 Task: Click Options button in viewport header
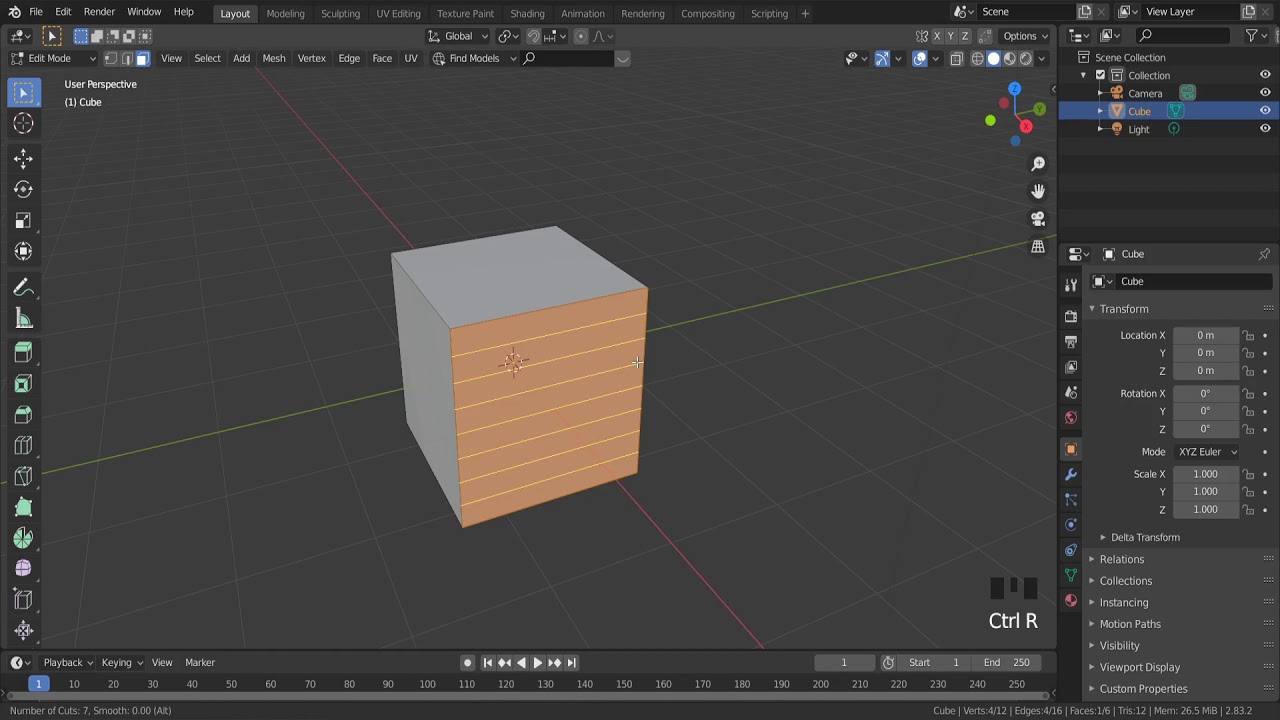(x=1025, y=36)
